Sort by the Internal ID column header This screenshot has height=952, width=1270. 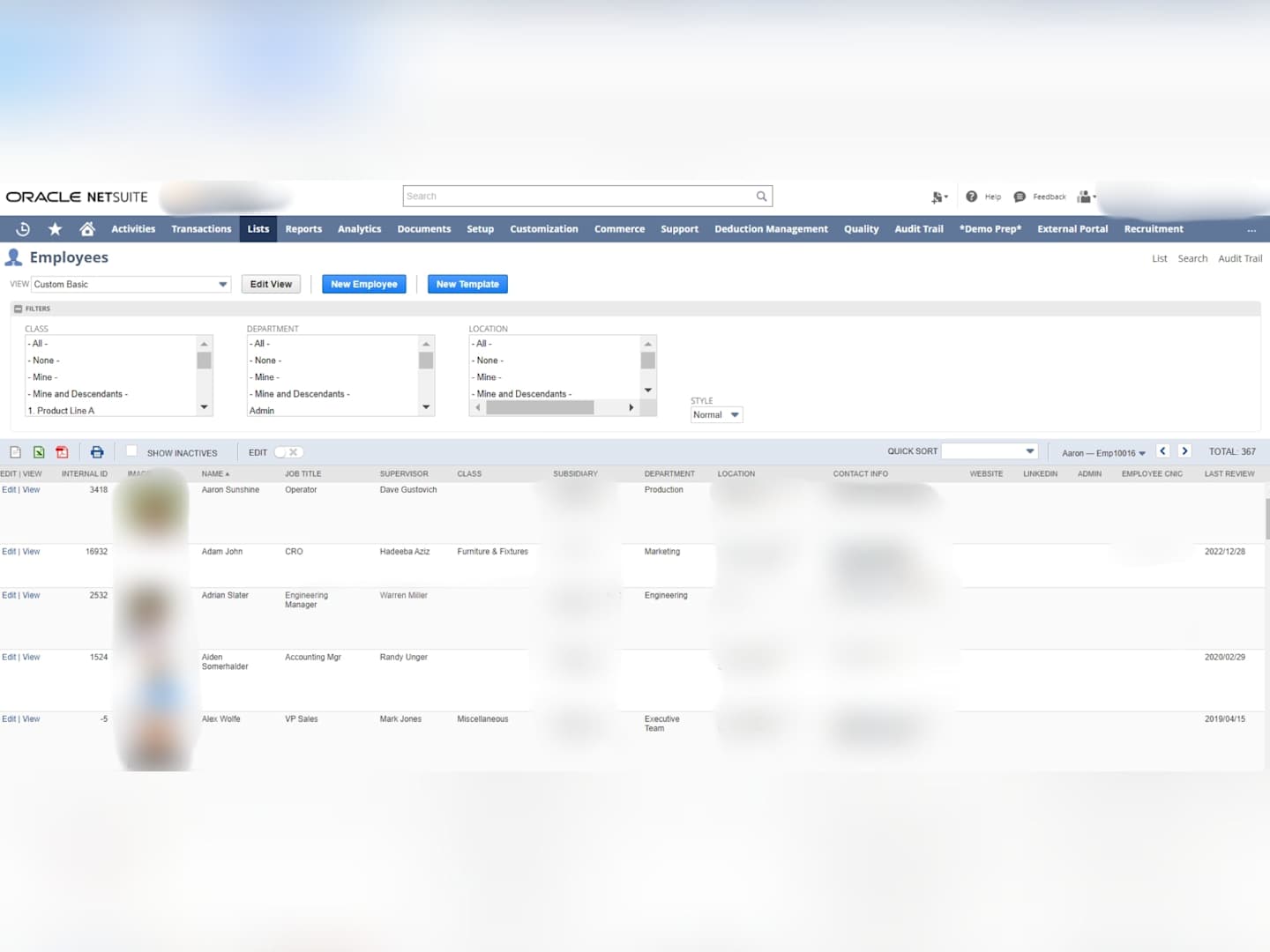pyautogui.click(x=85, y=474)
